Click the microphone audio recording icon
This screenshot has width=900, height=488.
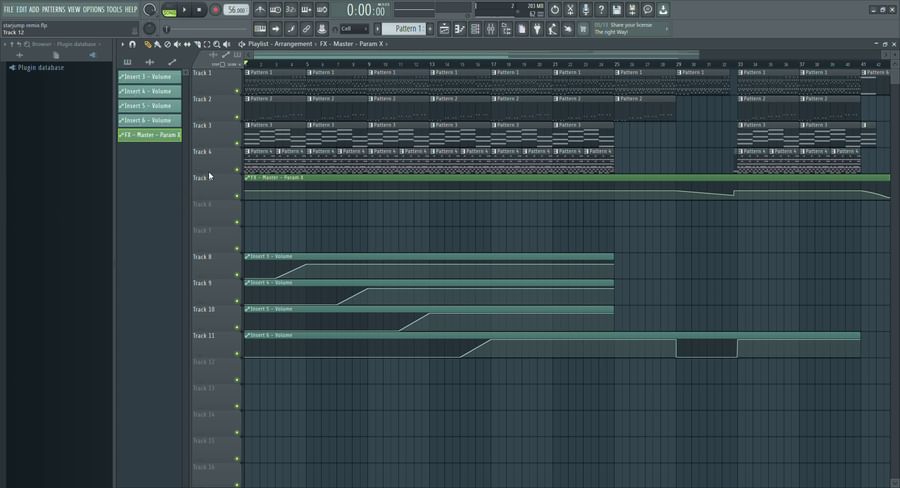[x=585, y=10]
